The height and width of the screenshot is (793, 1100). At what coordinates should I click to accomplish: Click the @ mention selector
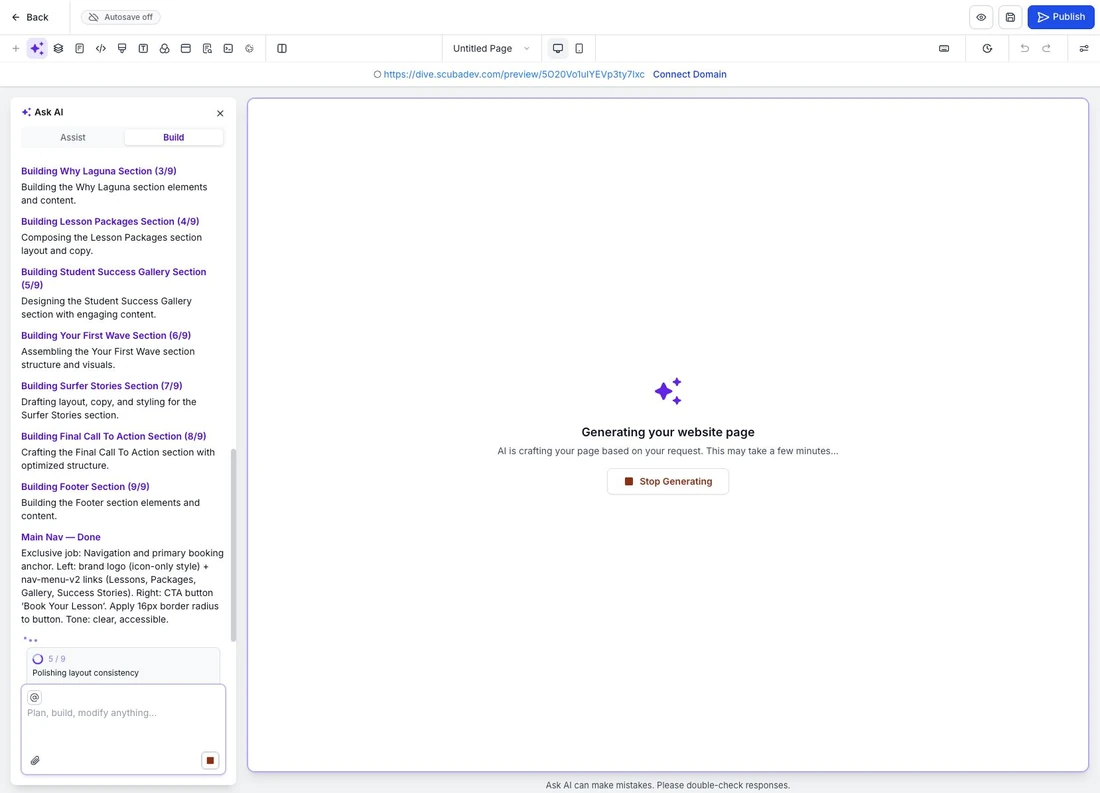(x=34, y=697)
